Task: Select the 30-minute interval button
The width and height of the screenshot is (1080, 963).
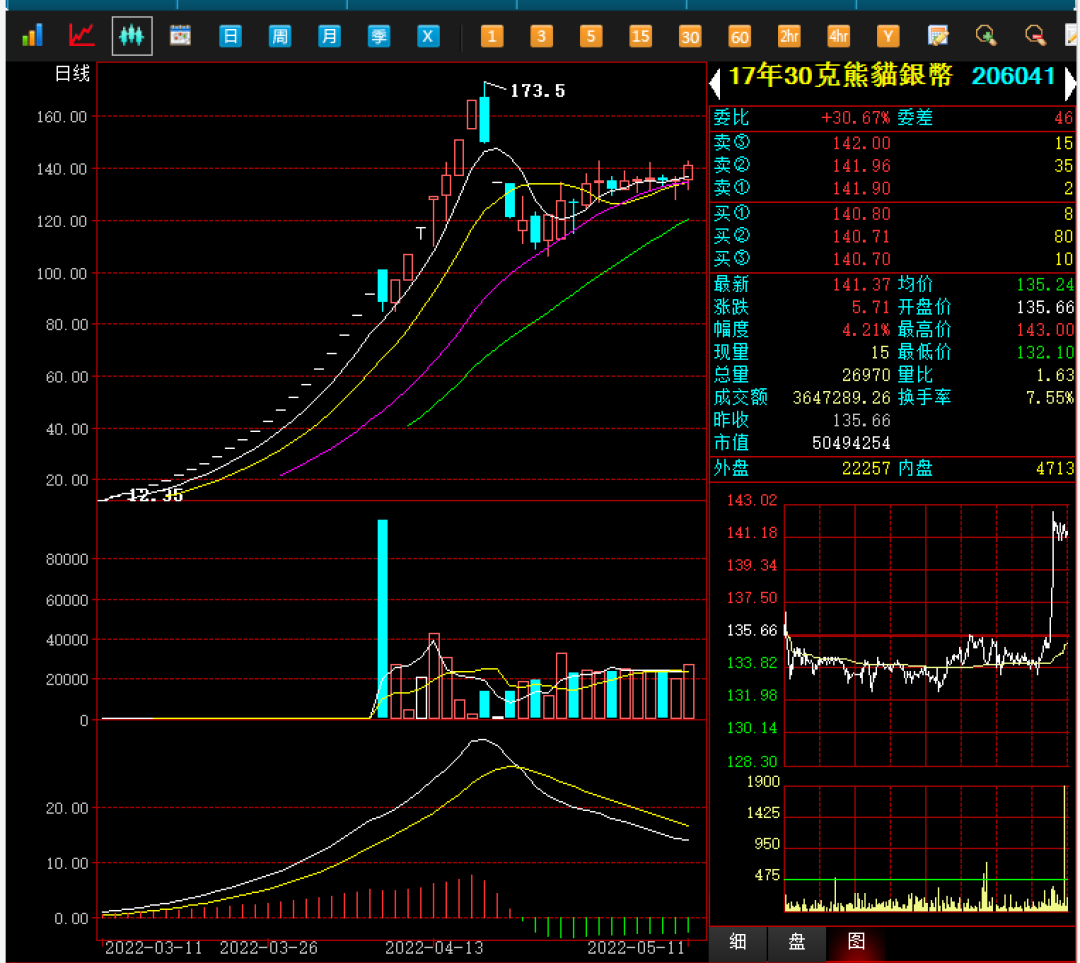Action: (x=690, y=36)
